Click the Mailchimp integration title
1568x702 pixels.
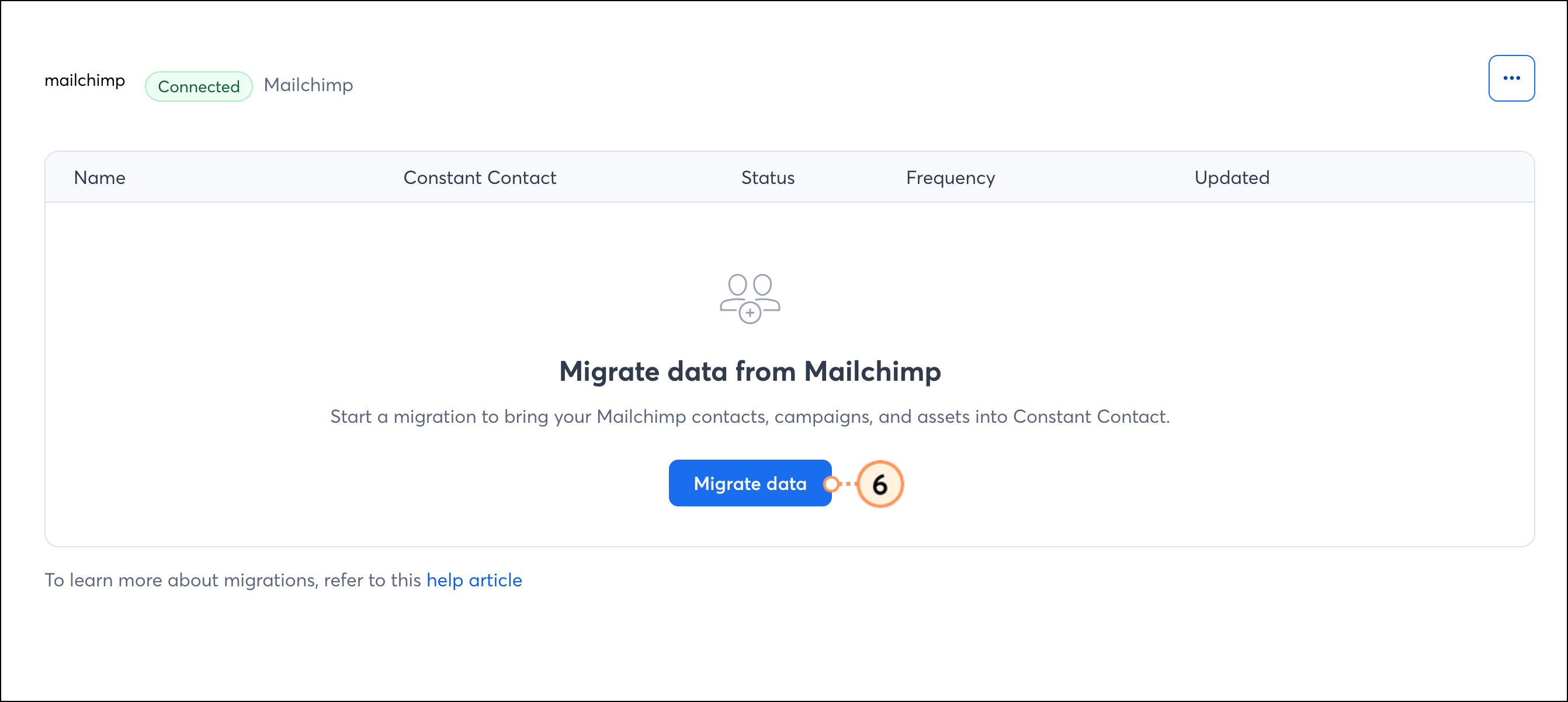[x=308, y=85]
